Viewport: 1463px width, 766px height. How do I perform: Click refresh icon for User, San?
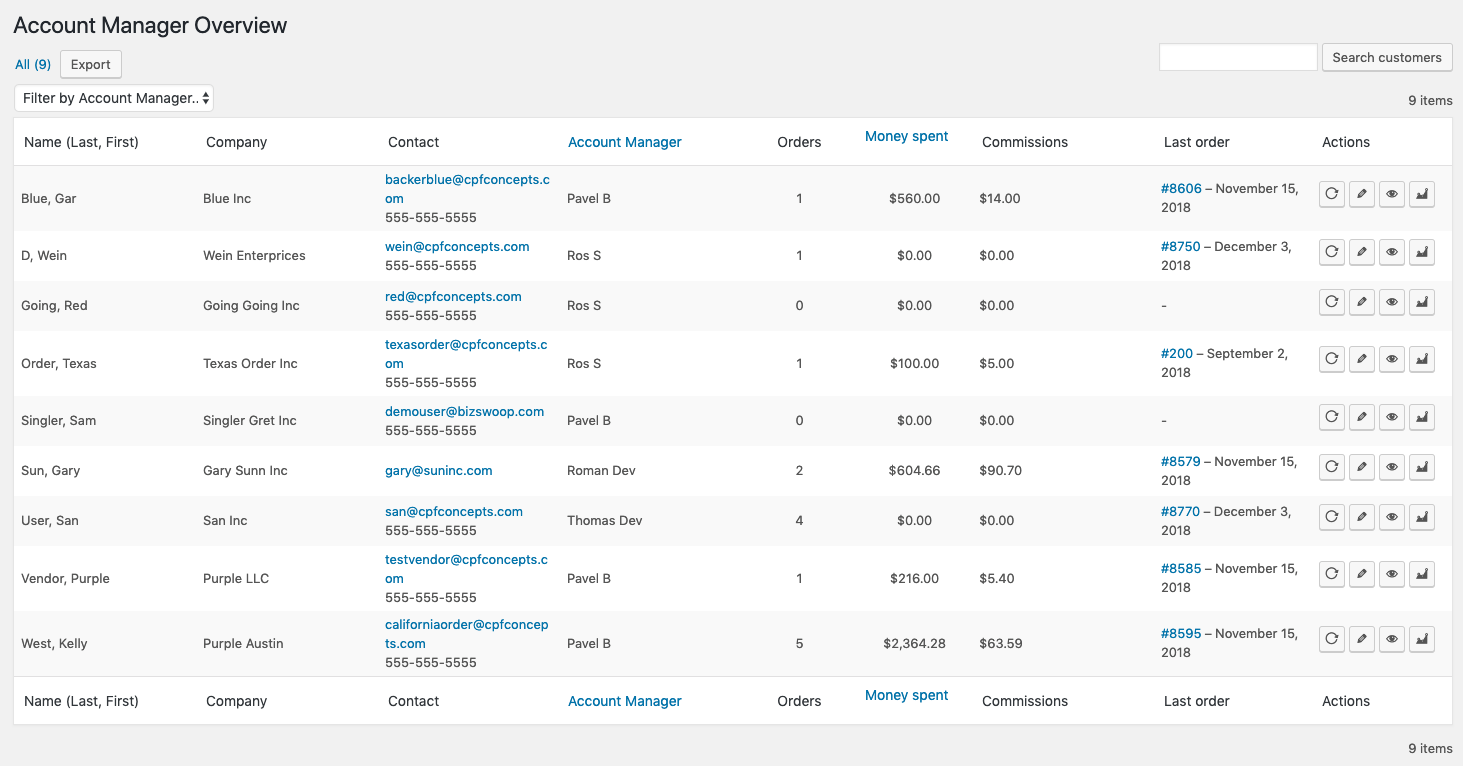(x=1331, y=517)
